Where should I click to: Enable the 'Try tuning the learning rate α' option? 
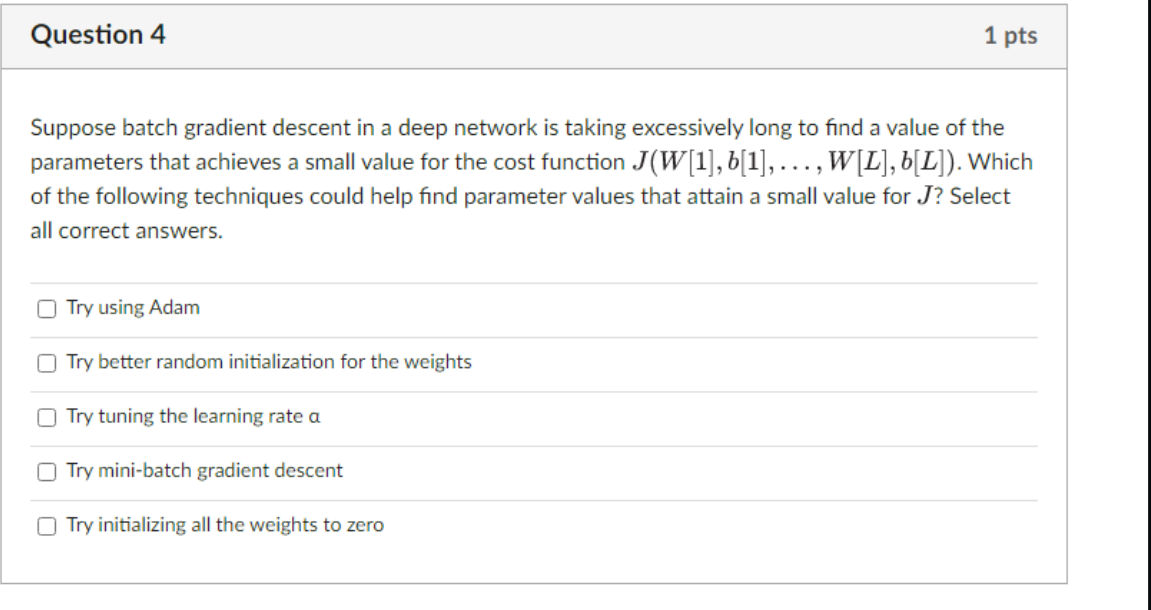[45, 417]
